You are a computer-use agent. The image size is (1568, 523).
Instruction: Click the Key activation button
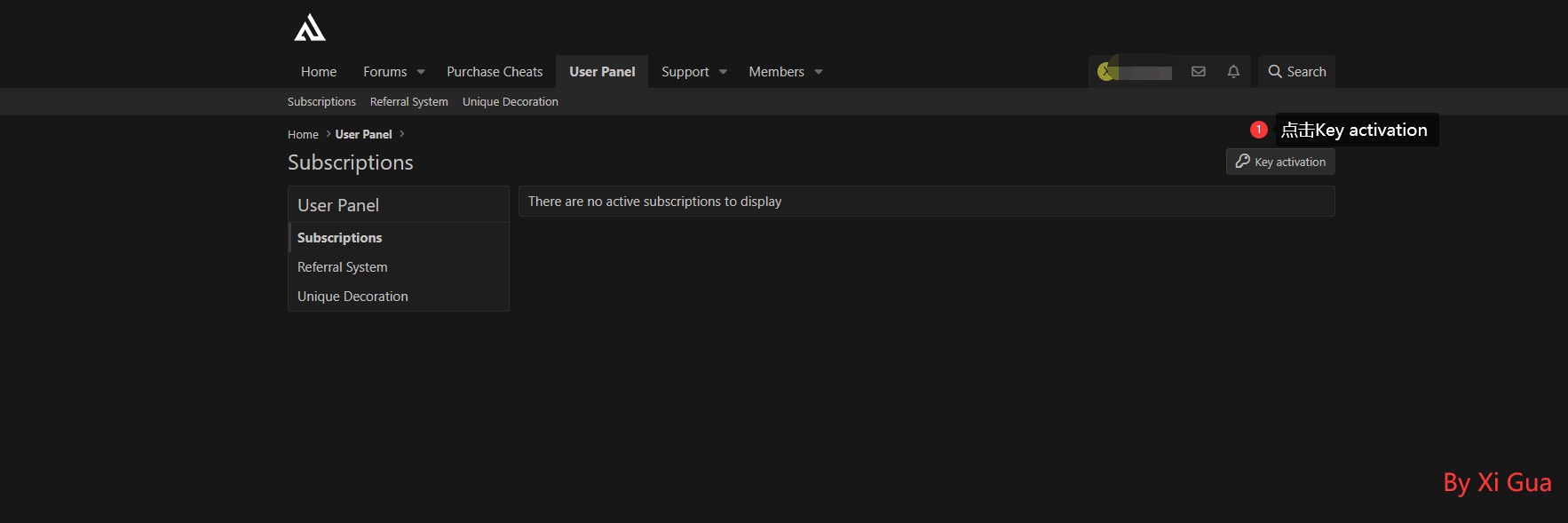pyautogui.click(x=1280, y=162)
